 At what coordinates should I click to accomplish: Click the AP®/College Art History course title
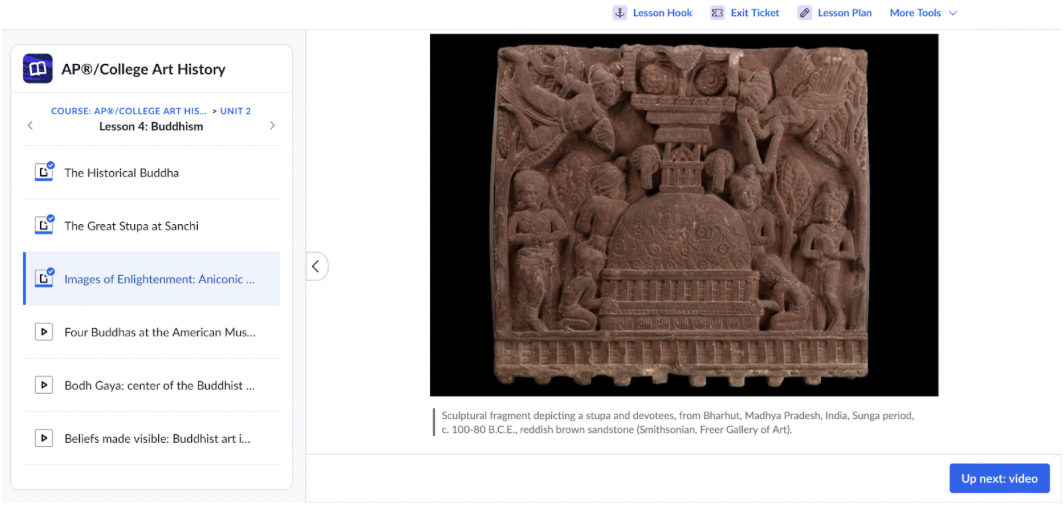(143, 69)
